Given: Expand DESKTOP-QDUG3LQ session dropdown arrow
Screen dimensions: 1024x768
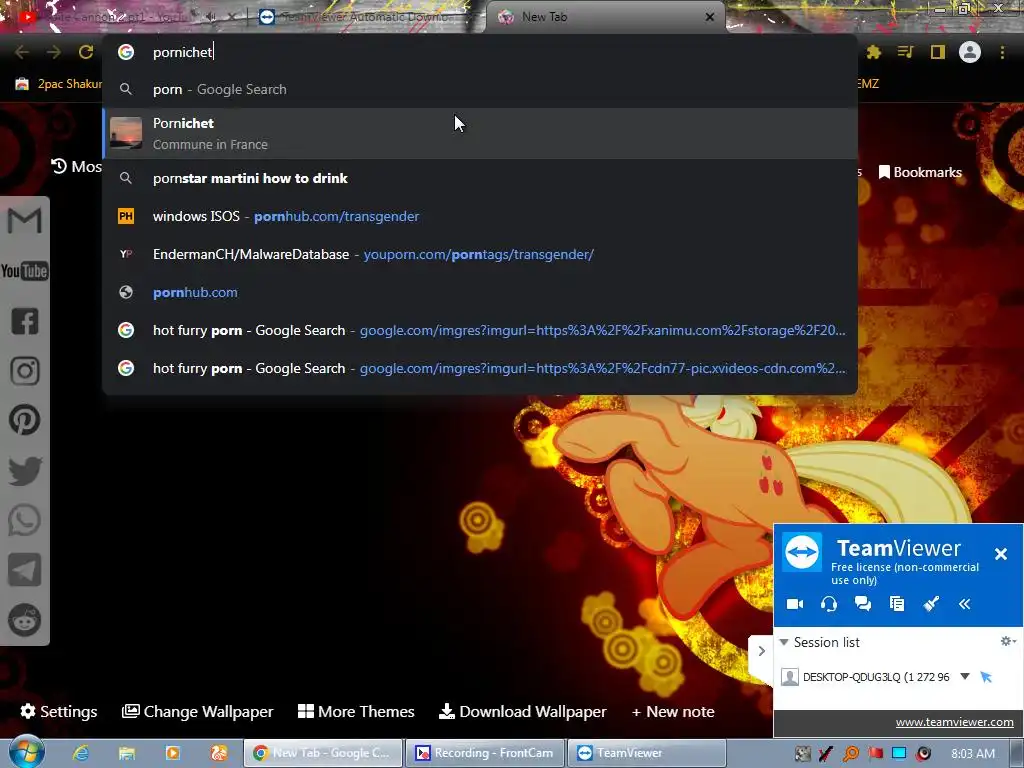Looking at the screenshot, I should 965,677.
